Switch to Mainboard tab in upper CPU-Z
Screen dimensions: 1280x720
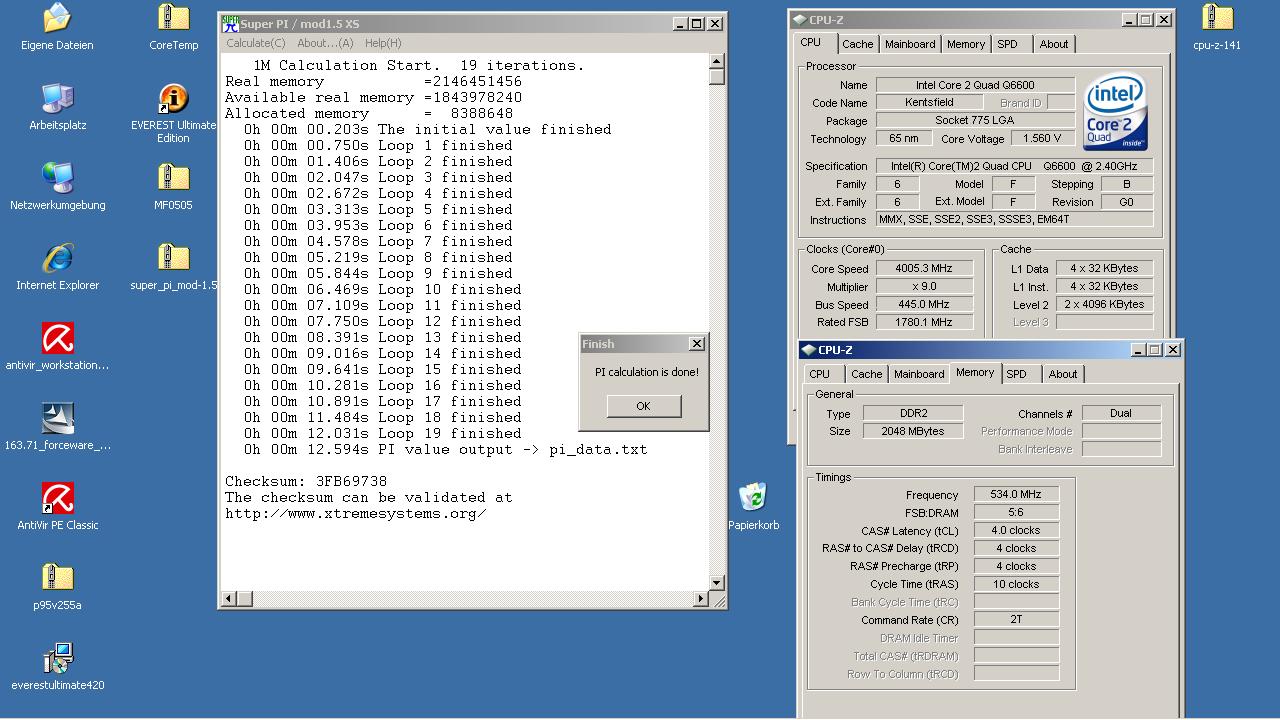coord(910,44)
